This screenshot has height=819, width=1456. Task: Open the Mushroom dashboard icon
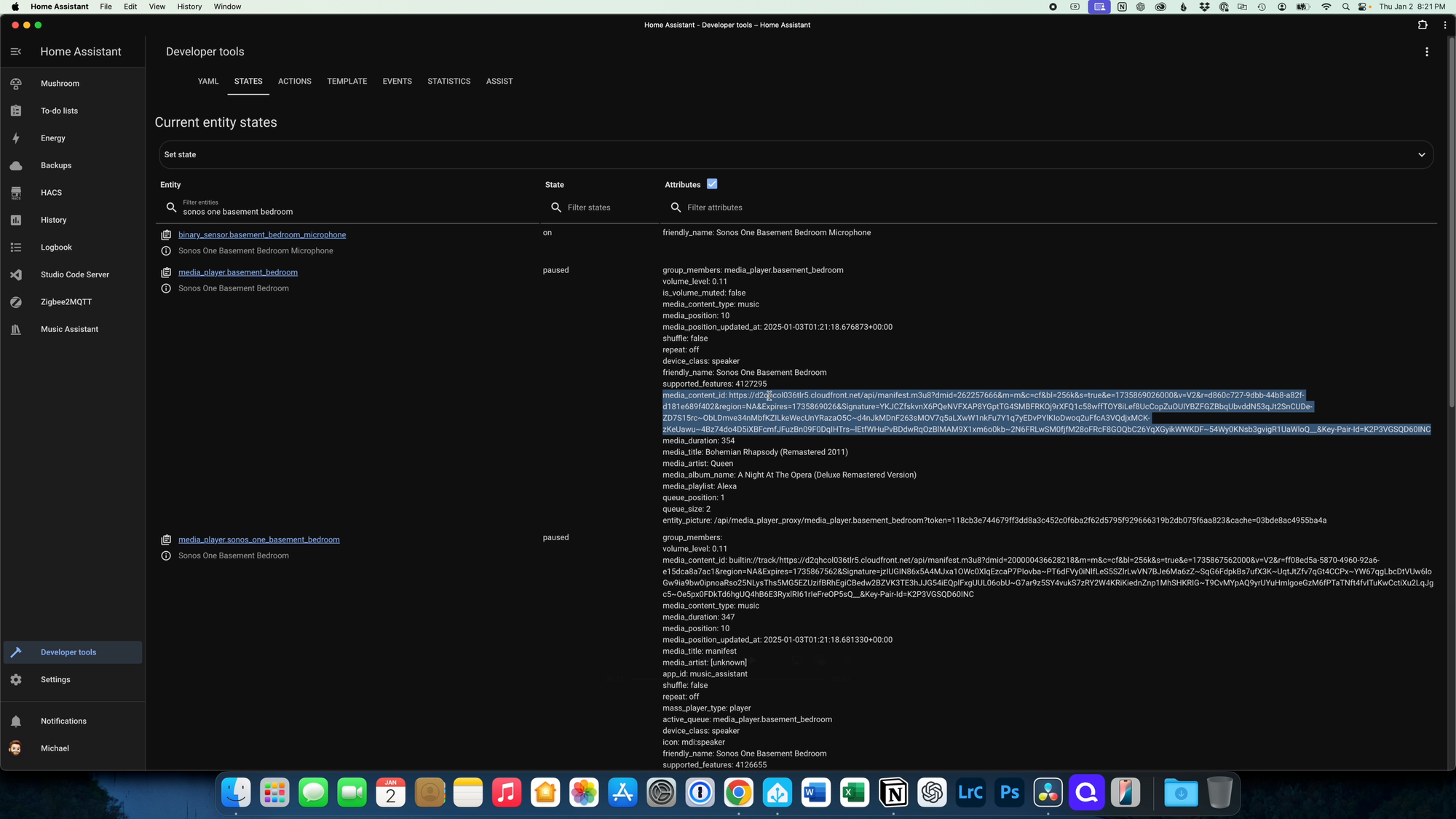click(x=16, y=84)
